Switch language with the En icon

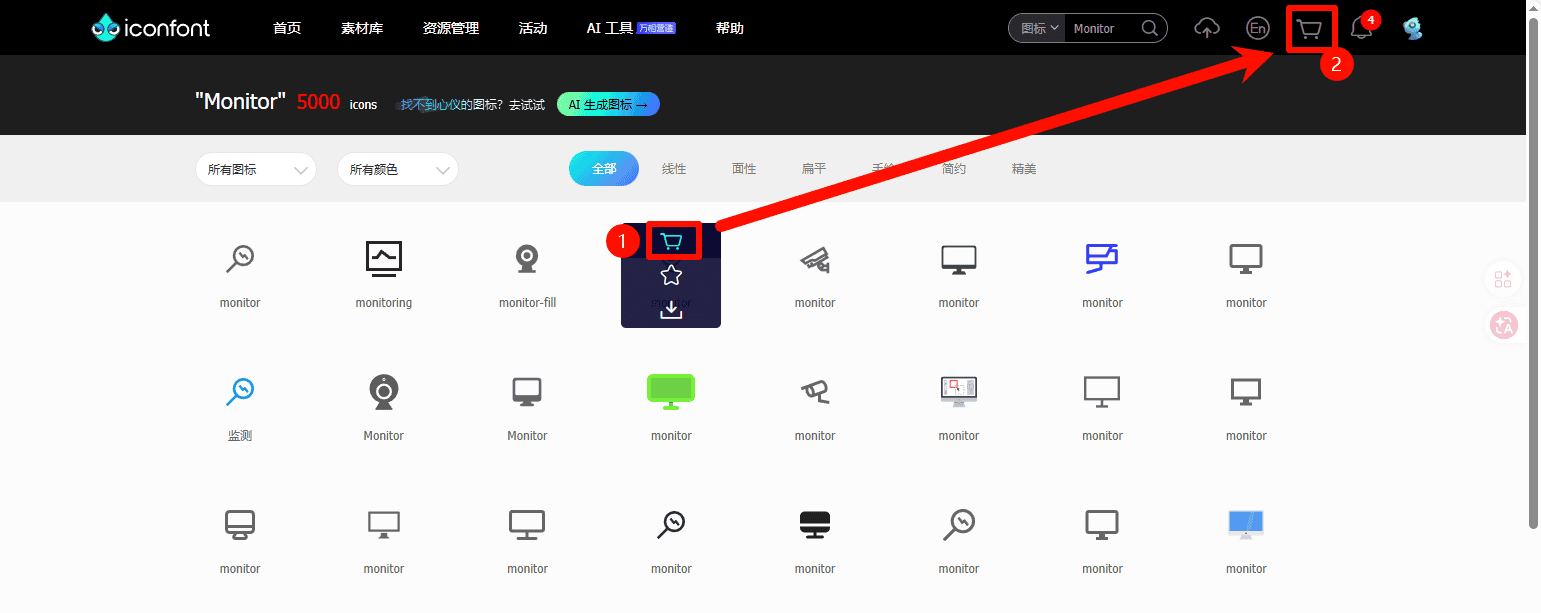1257,27
